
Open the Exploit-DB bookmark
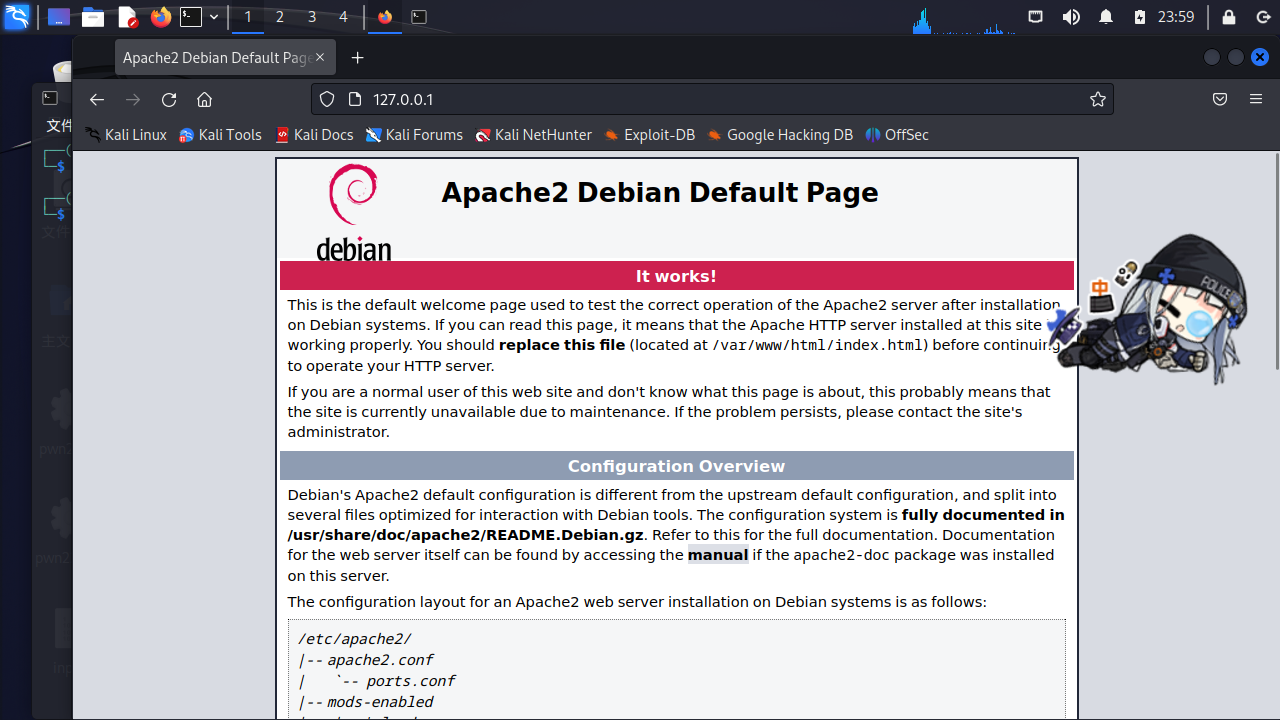pos(649,135)
